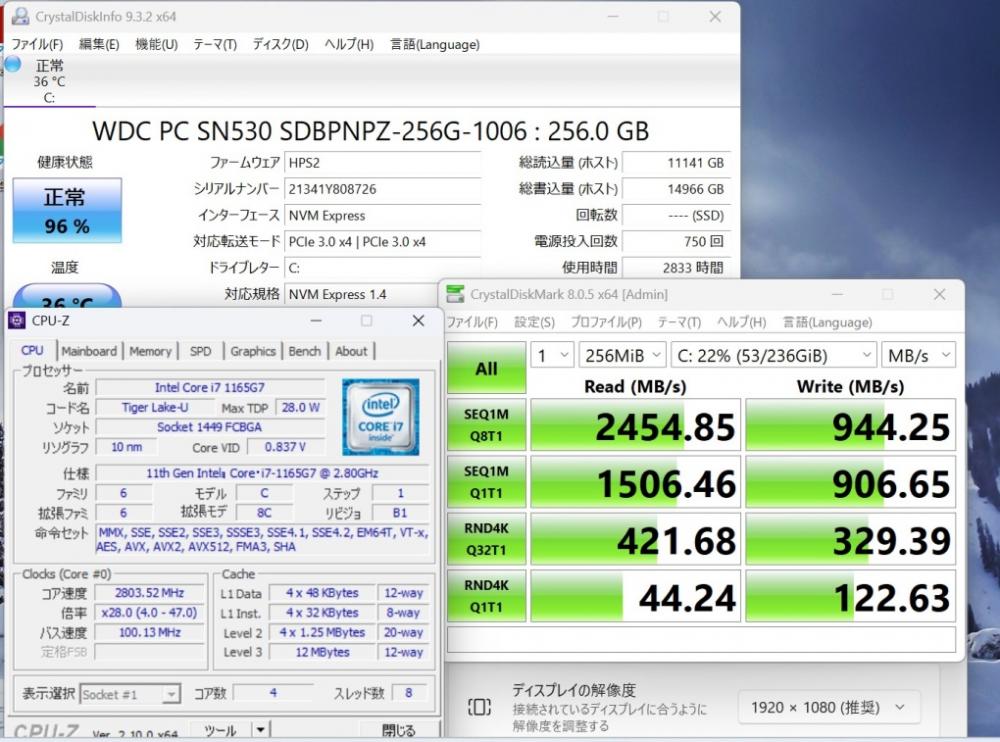Run the SEQ1M Q8T1 benchmark test
1000x742 pixels.
point(487,425)
